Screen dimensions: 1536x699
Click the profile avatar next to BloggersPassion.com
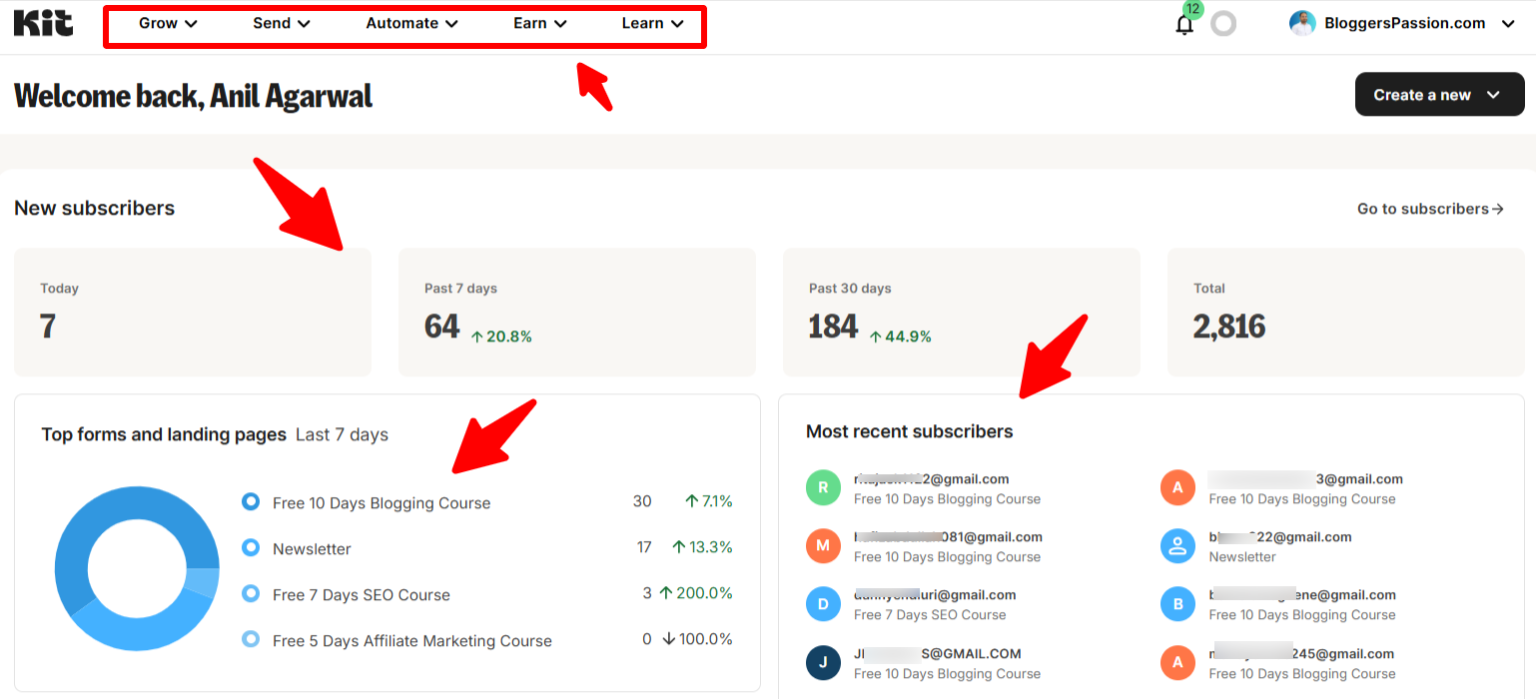pyautogui.click(x=1303, y=22)
